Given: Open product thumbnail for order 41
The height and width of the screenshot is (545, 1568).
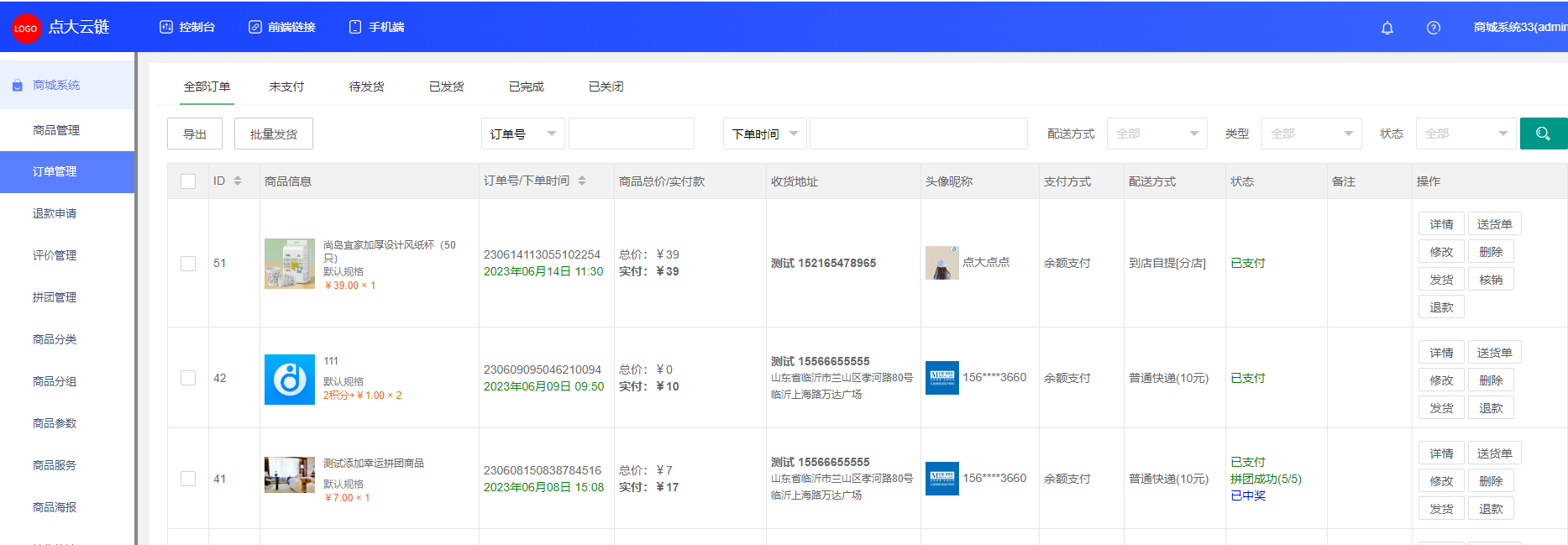Looking at the screenshot, I should [290, 475].
